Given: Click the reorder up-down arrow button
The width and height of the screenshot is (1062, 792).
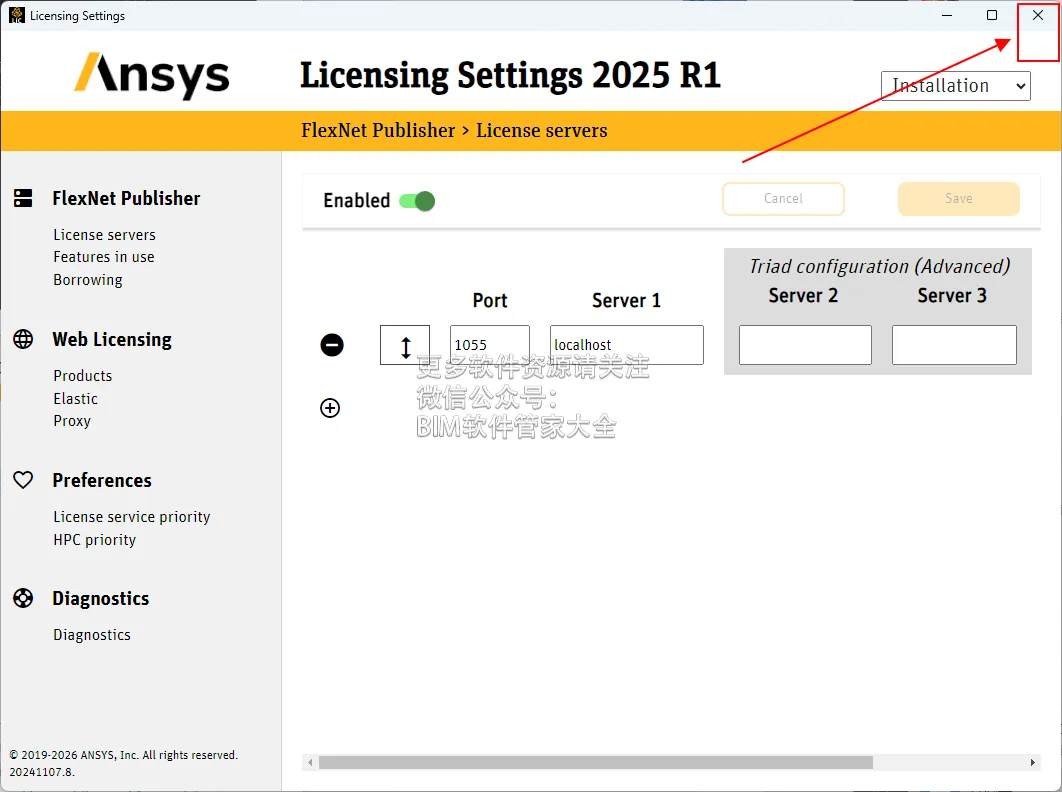Looking at the screenshot, I should point(405,345).
